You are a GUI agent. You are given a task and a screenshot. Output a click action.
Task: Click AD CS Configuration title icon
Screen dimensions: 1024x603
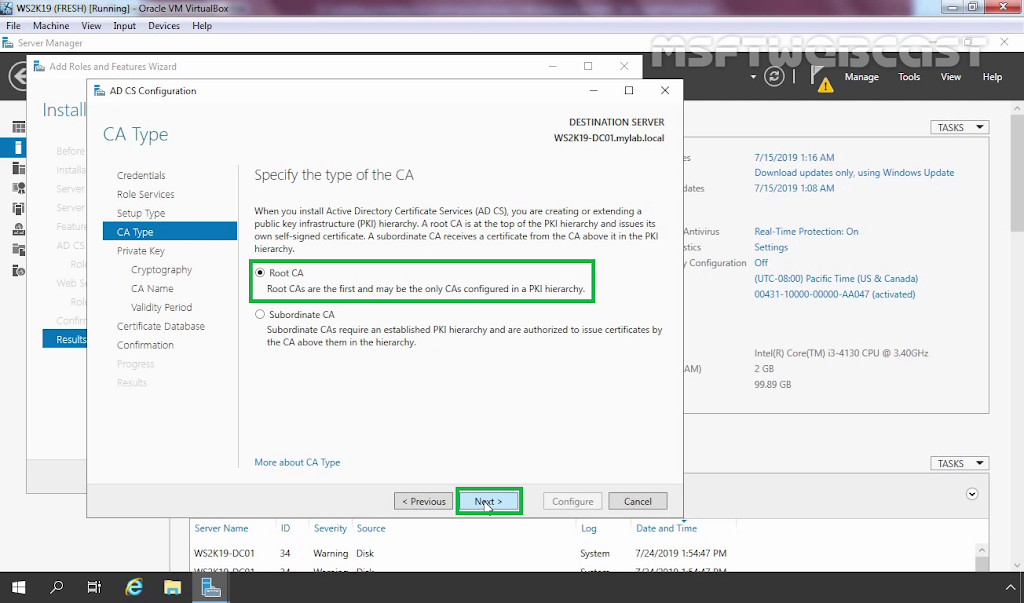[99, 91]
